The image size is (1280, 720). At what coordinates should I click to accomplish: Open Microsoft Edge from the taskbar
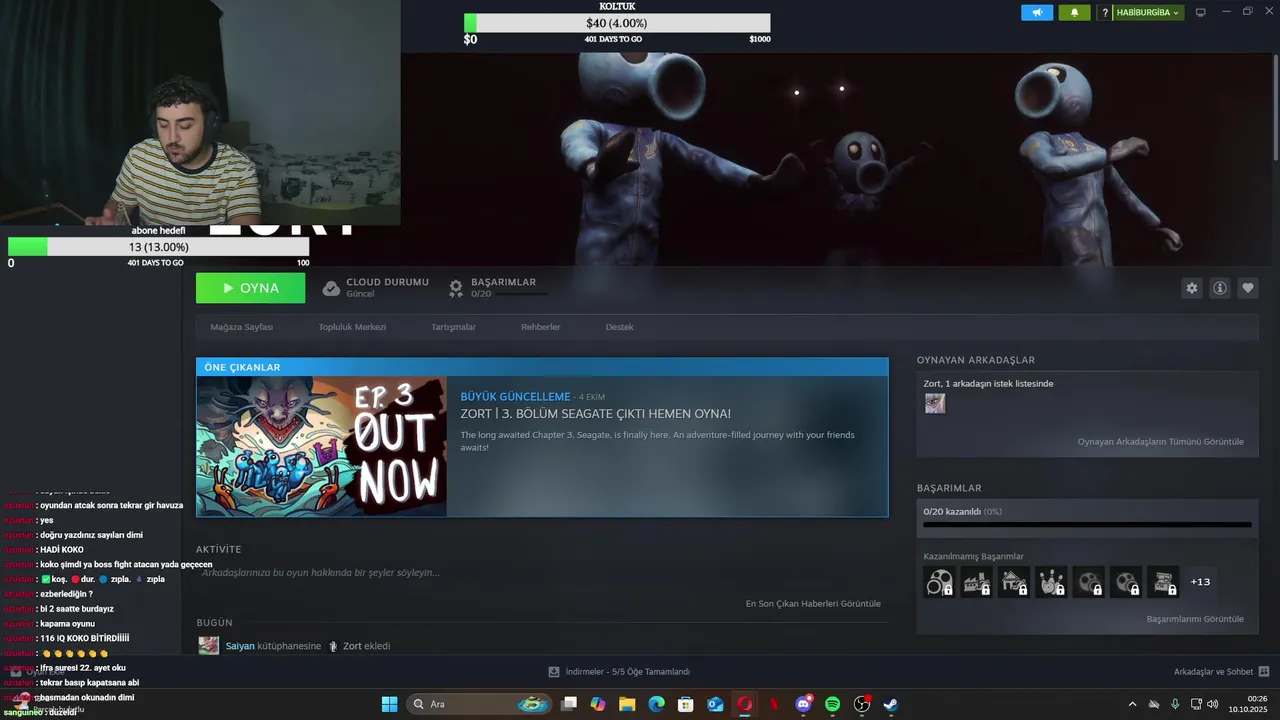(x=656, y=704)
